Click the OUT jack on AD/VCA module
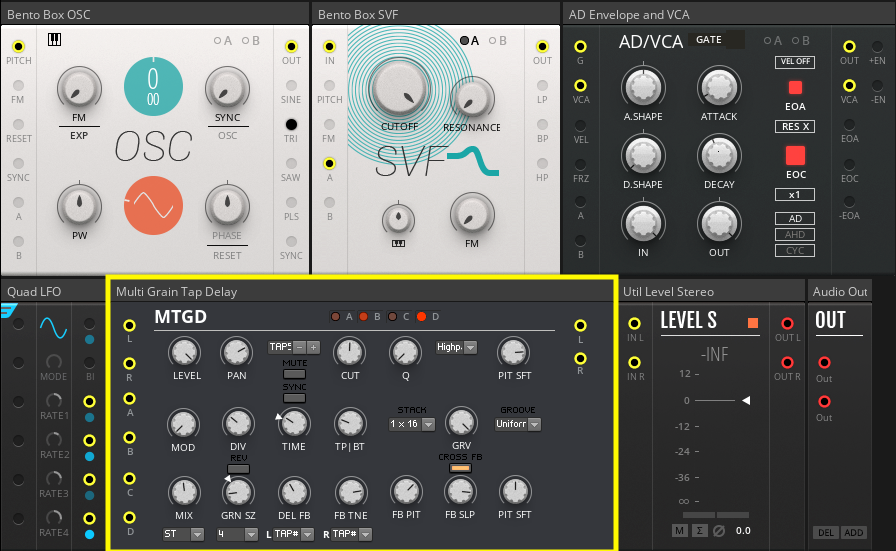 pos(849,46)
